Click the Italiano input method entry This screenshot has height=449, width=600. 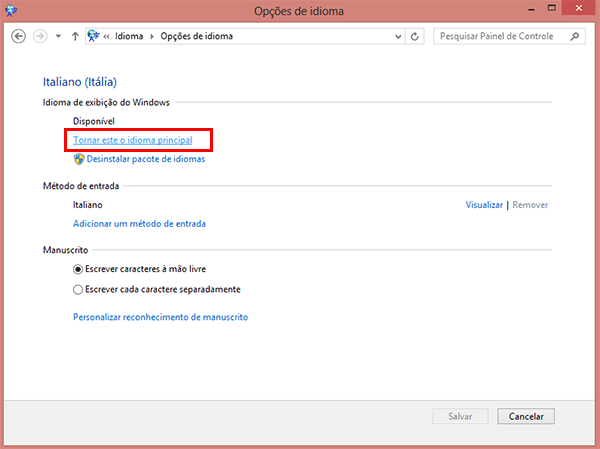pos(88,205)
